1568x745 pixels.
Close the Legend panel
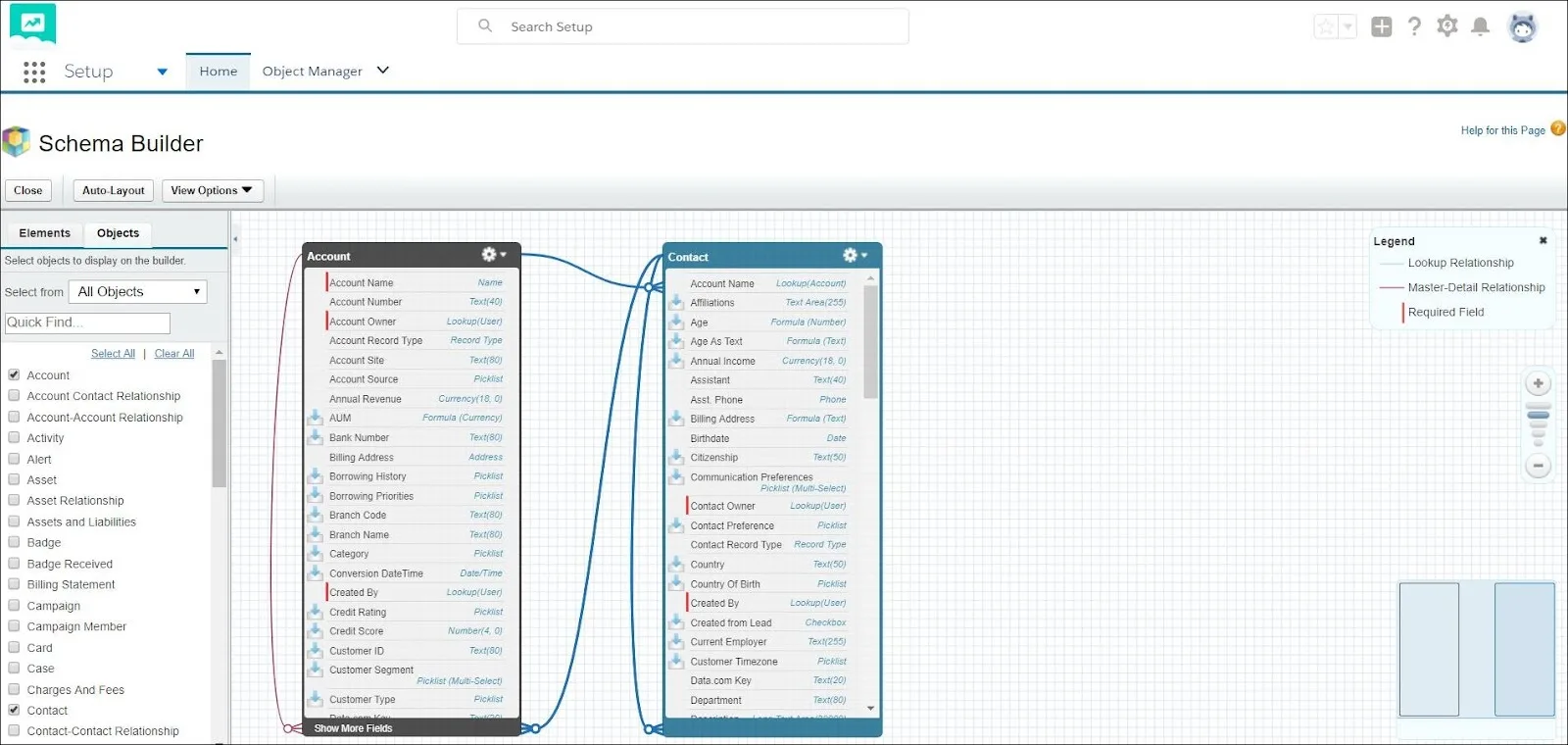[1543, 240]
